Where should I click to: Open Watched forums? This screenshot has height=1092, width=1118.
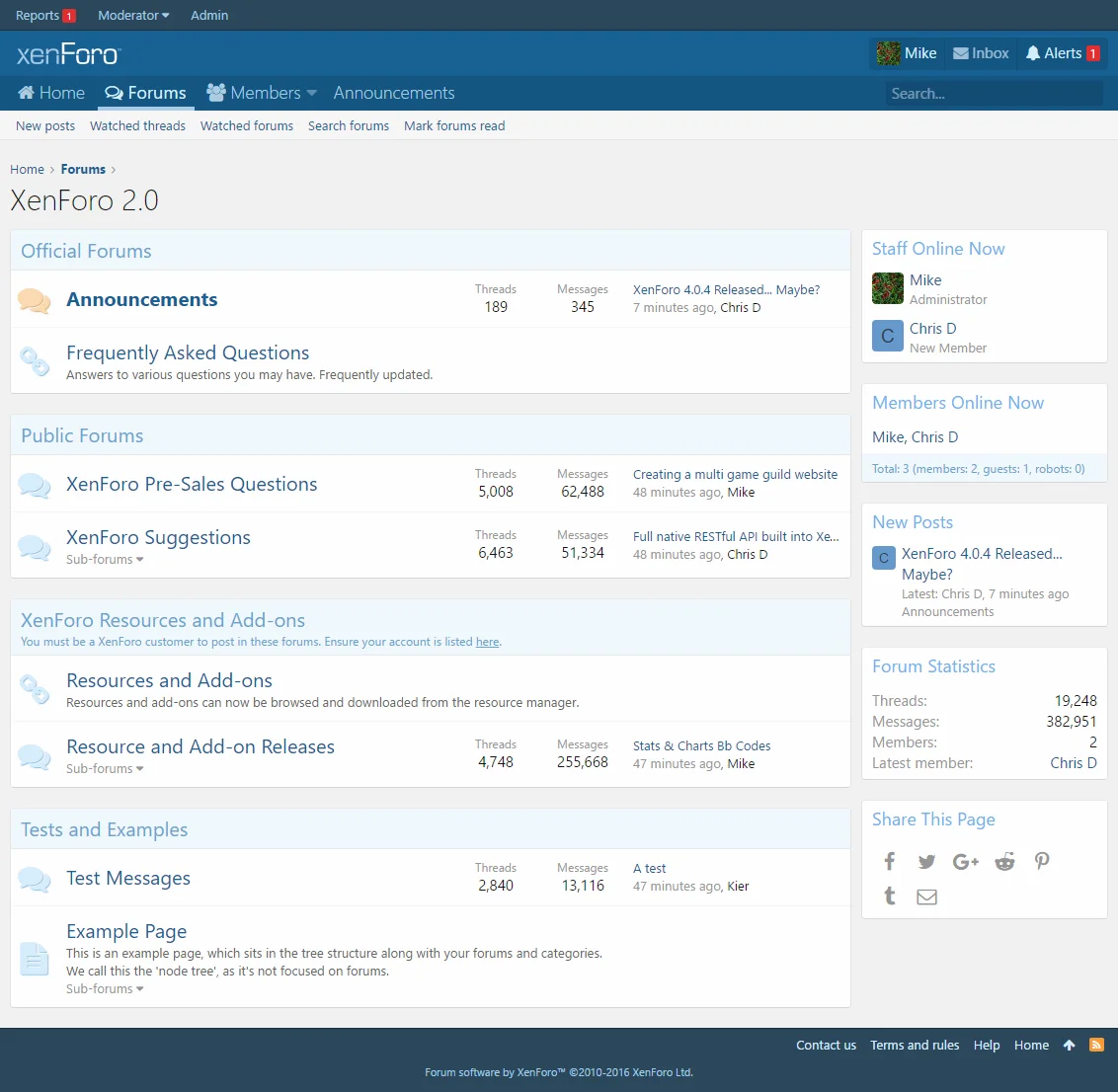247,126
